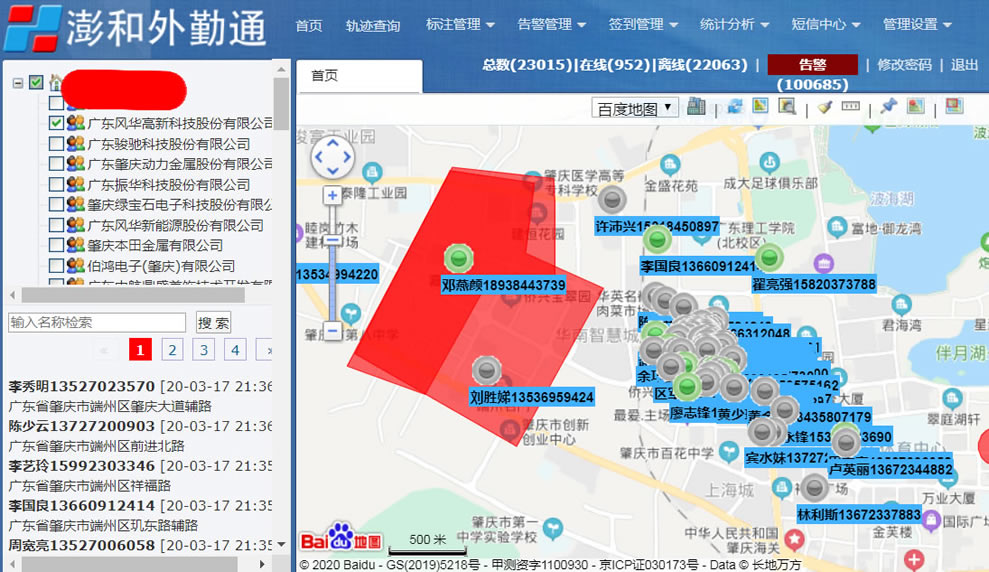Click the map picture icon after refresh
This screenshot has height=572, width=989.
click(x=760, y=106)
